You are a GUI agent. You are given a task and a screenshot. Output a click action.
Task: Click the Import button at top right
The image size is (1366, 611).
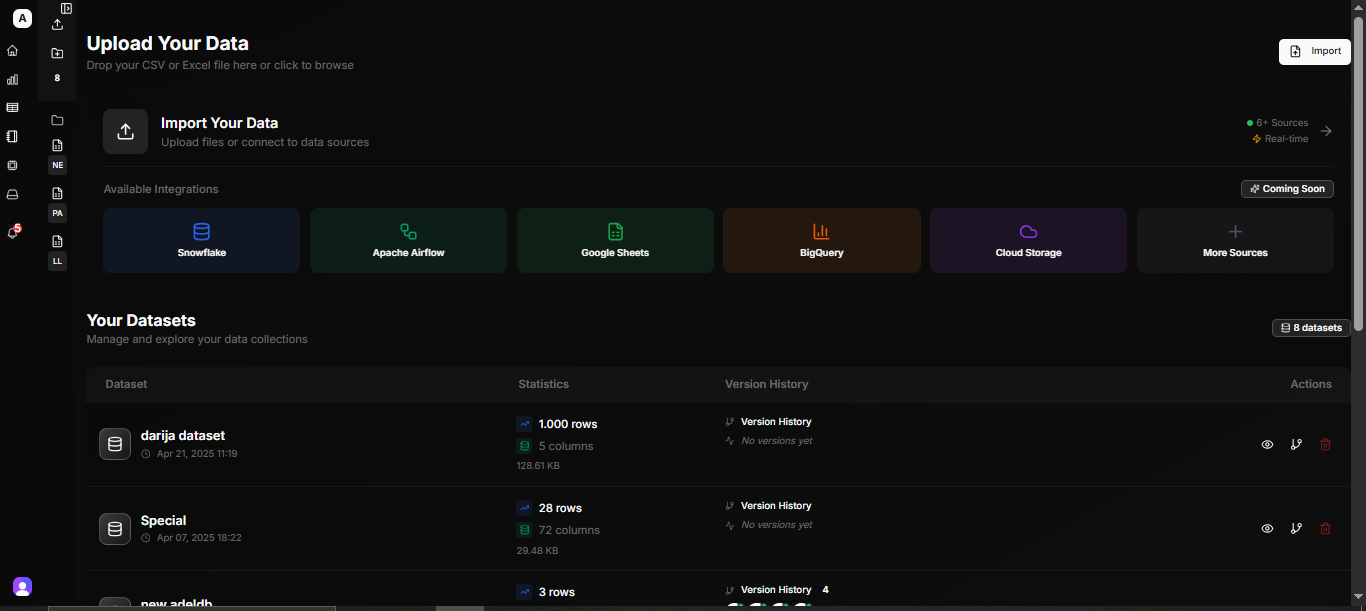pos(1315,51)
